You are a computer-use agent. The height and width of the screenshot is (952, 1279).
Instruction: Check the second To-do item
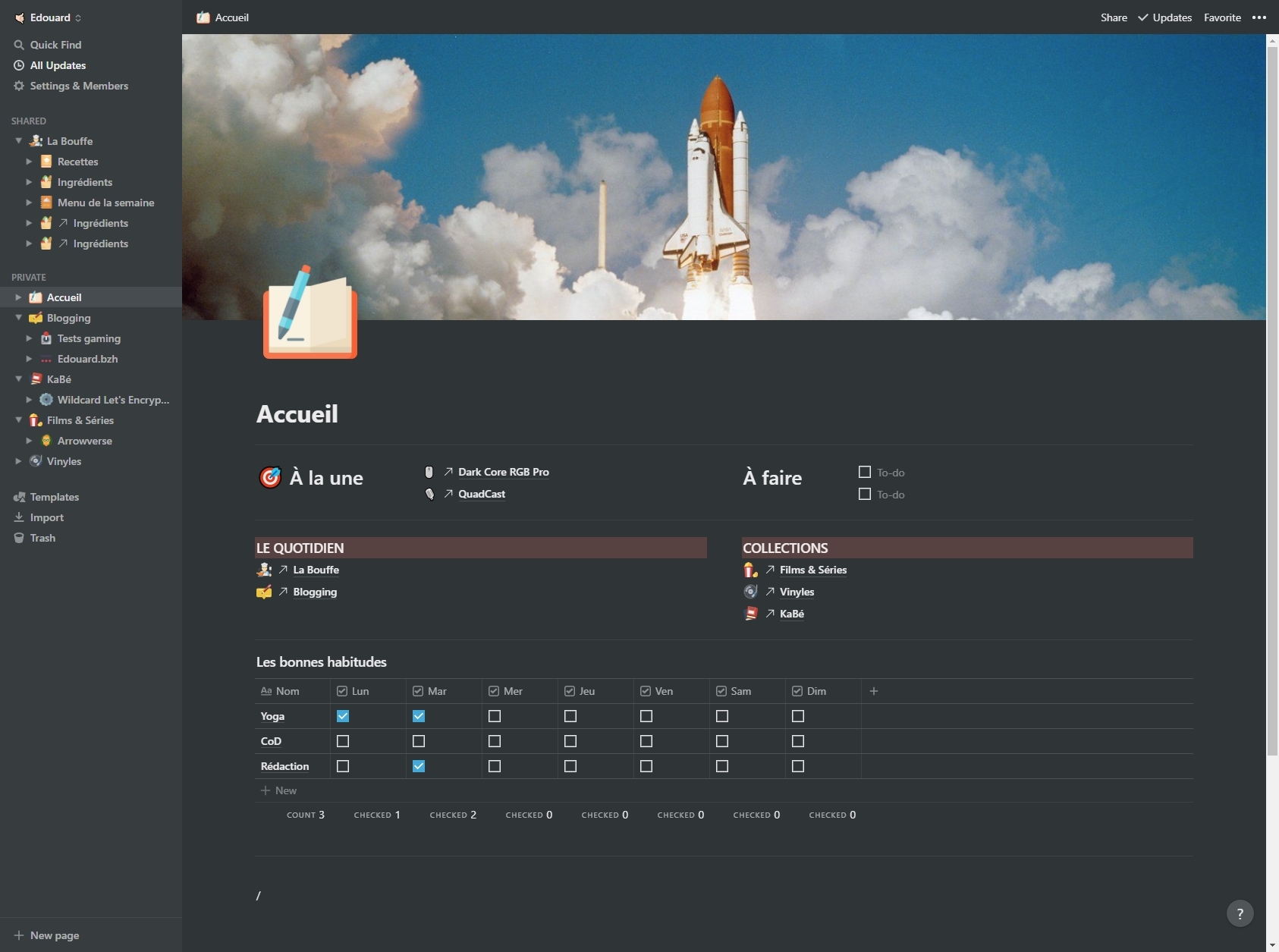pos(864,494)
